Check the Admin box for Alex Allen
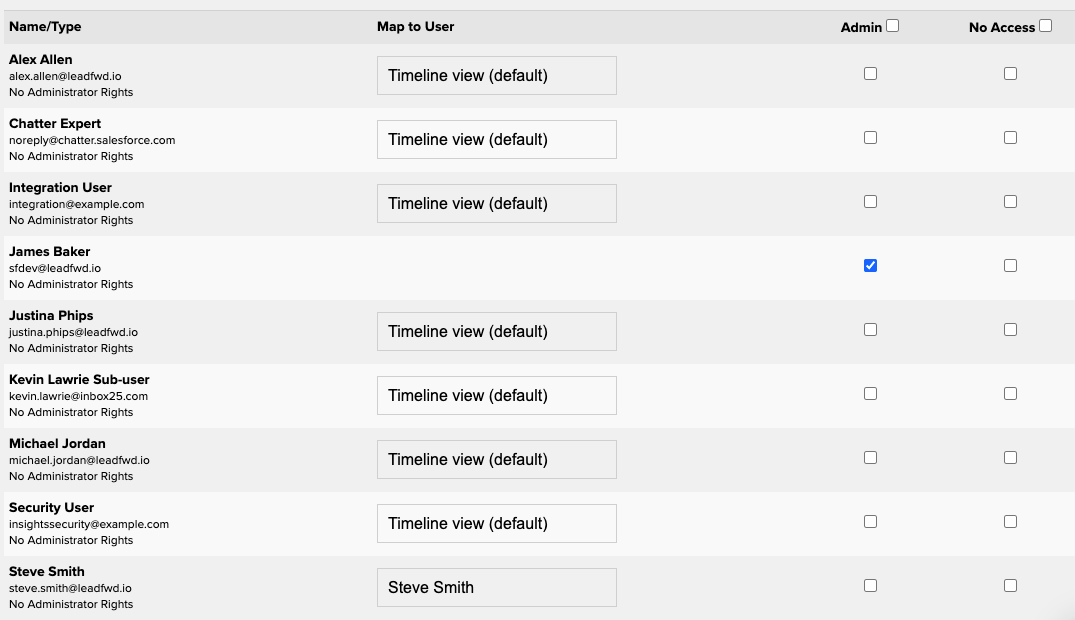 (870, 73)
